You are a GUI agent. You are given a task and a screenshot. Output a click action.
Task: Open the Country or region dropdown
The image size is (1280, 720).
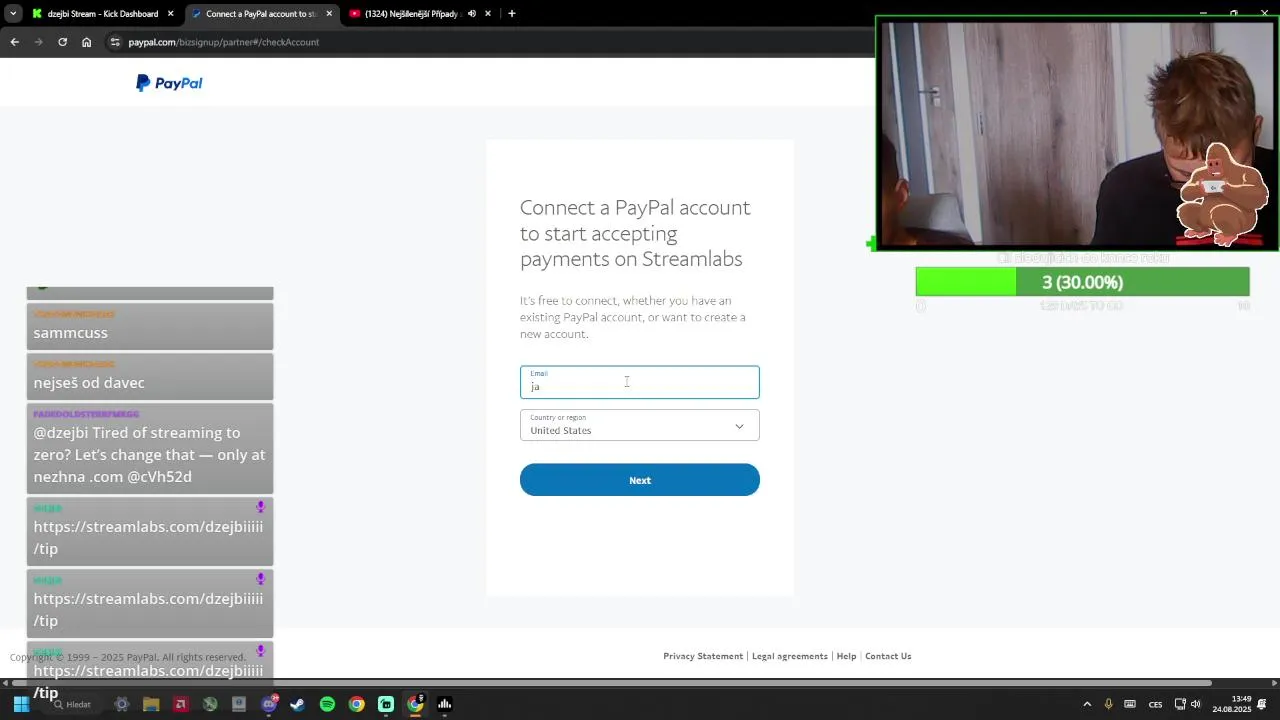tap(640, 425)
